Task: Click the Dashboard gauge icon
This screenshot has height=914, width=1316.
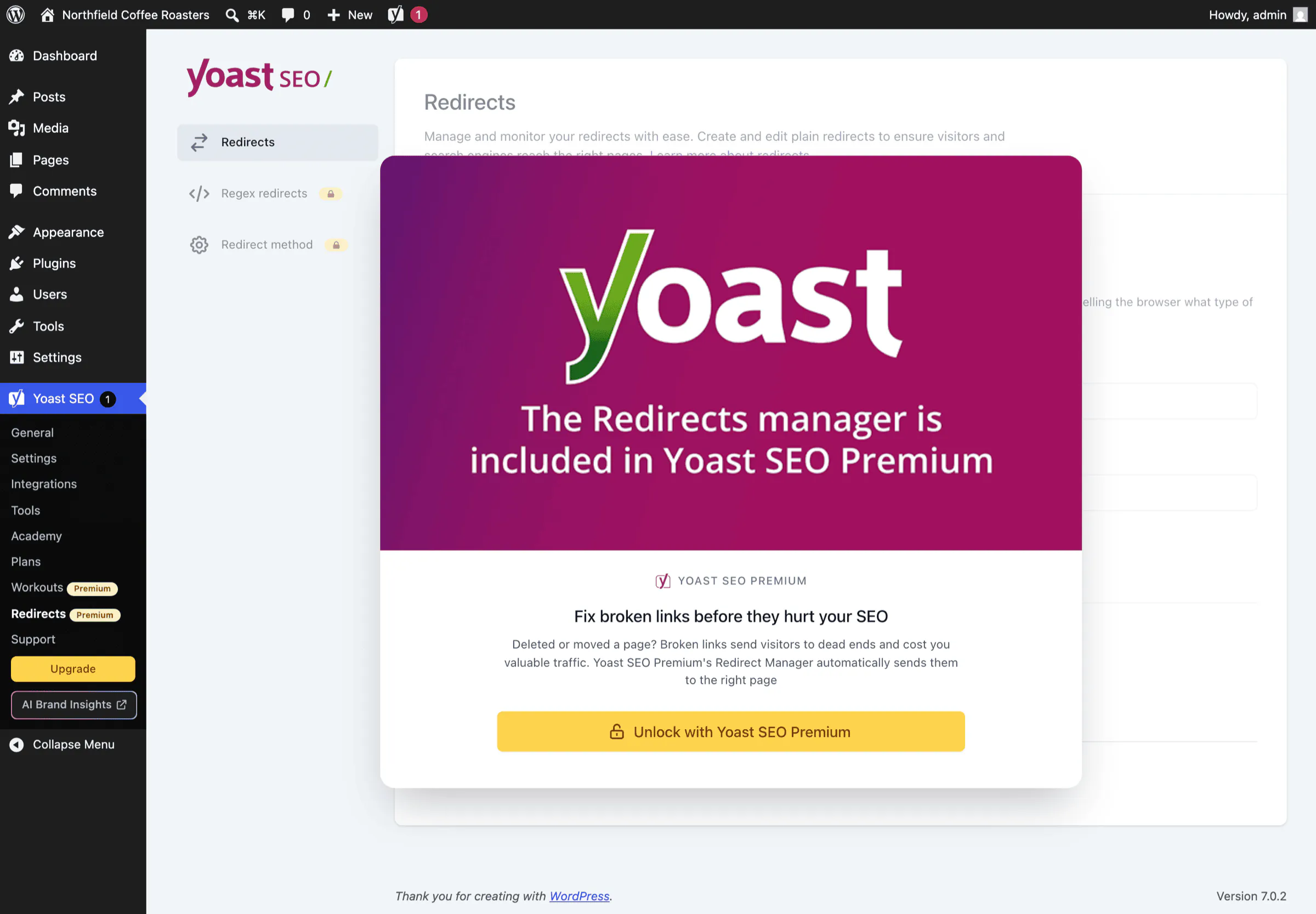Action: point(16,55)
